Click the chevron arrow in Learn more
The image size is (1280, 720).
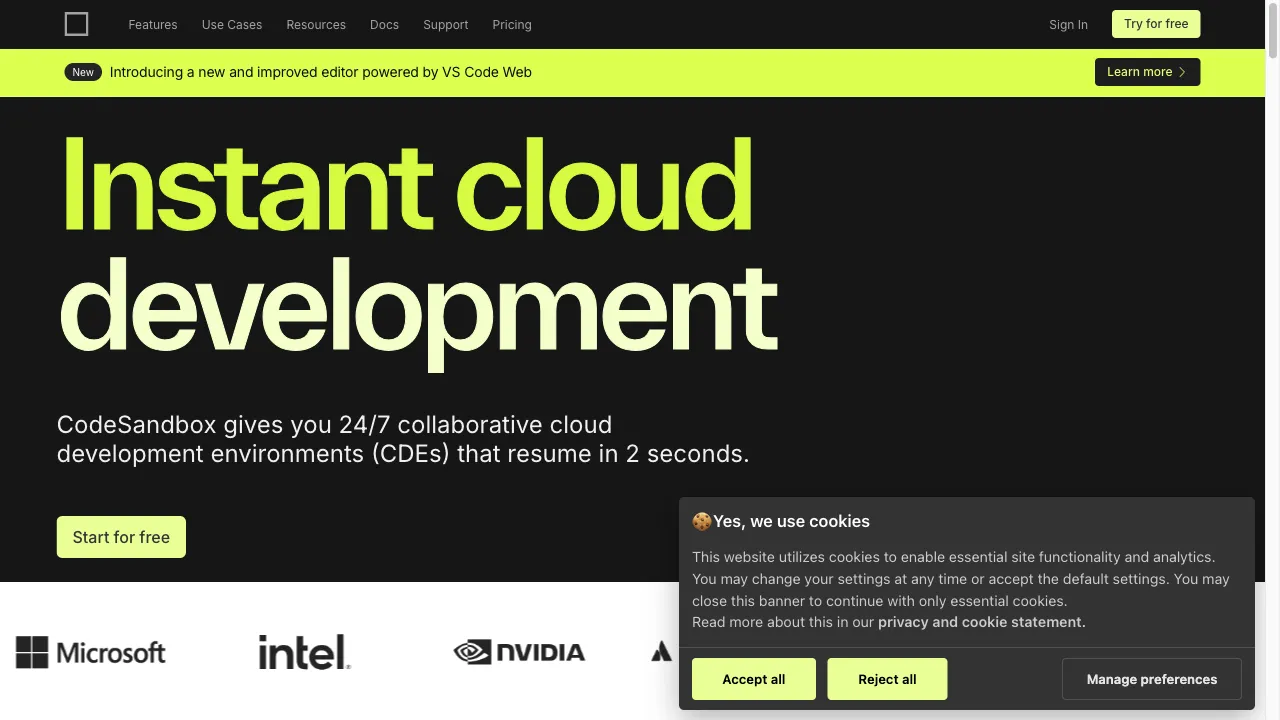[x=1182, y=72]
